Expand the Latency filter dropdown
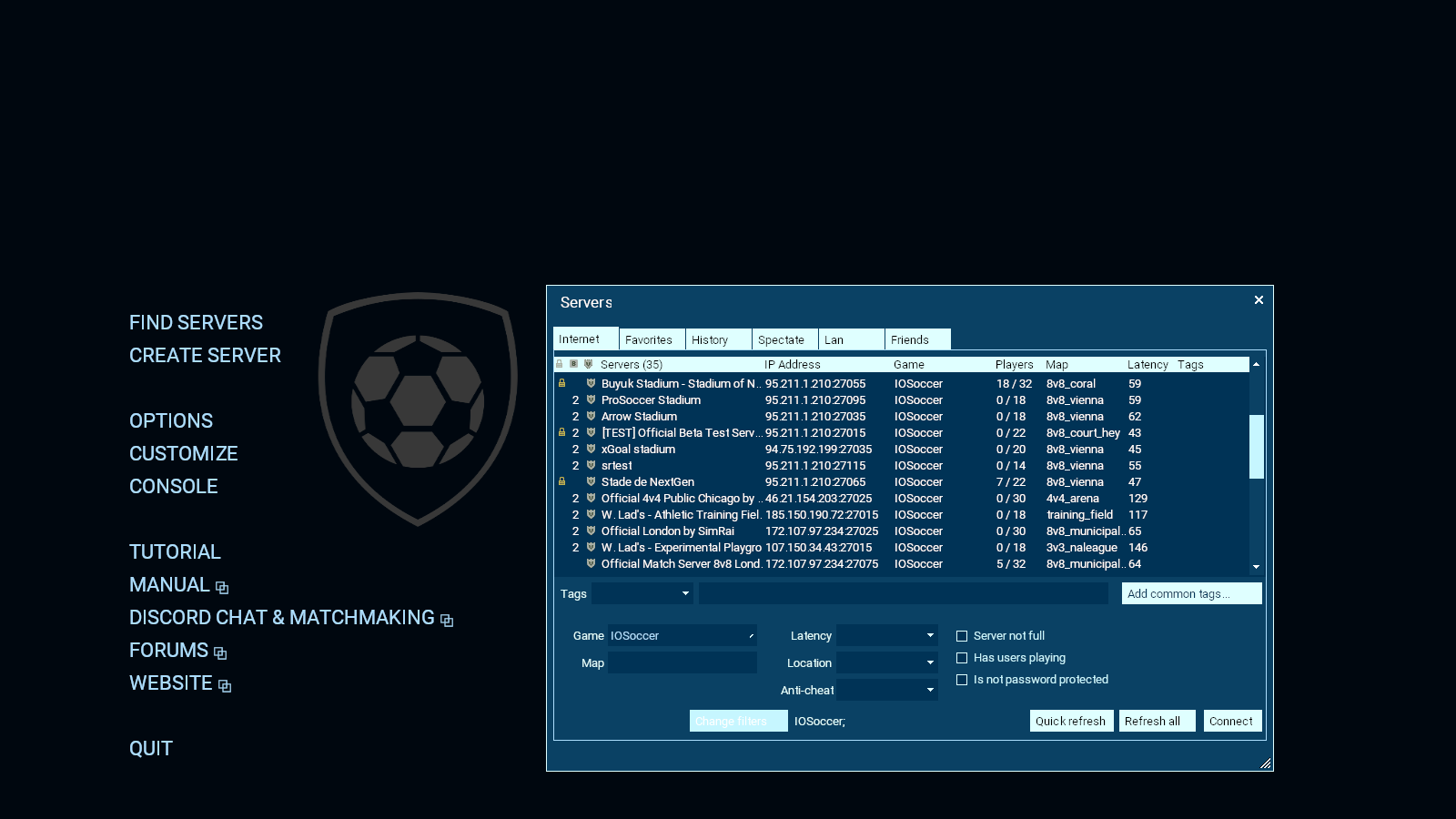This screenshot has width=1456, height=819. point(887,635)
